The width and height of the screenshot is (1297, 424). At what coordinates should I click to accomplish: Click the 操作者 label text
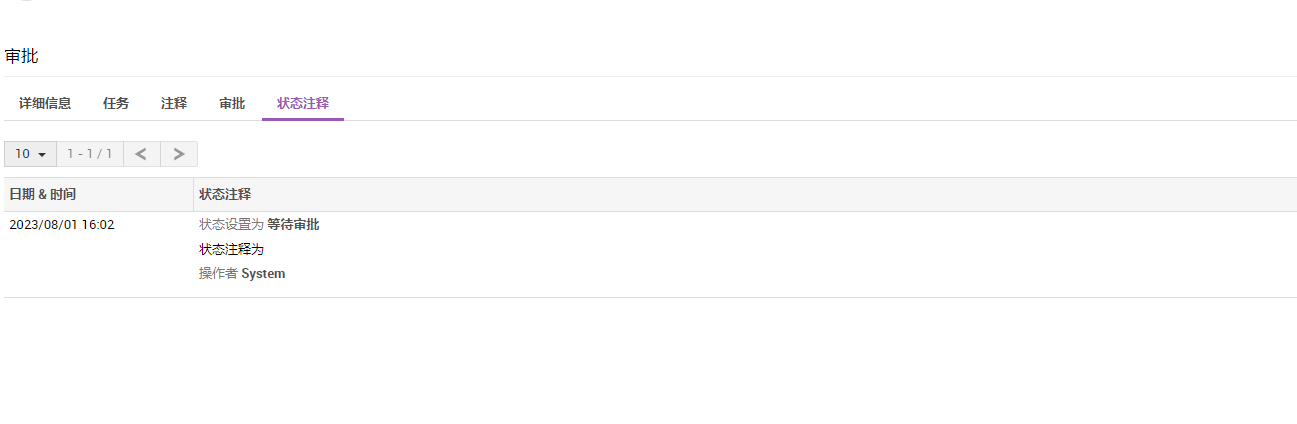click(218, 274)
